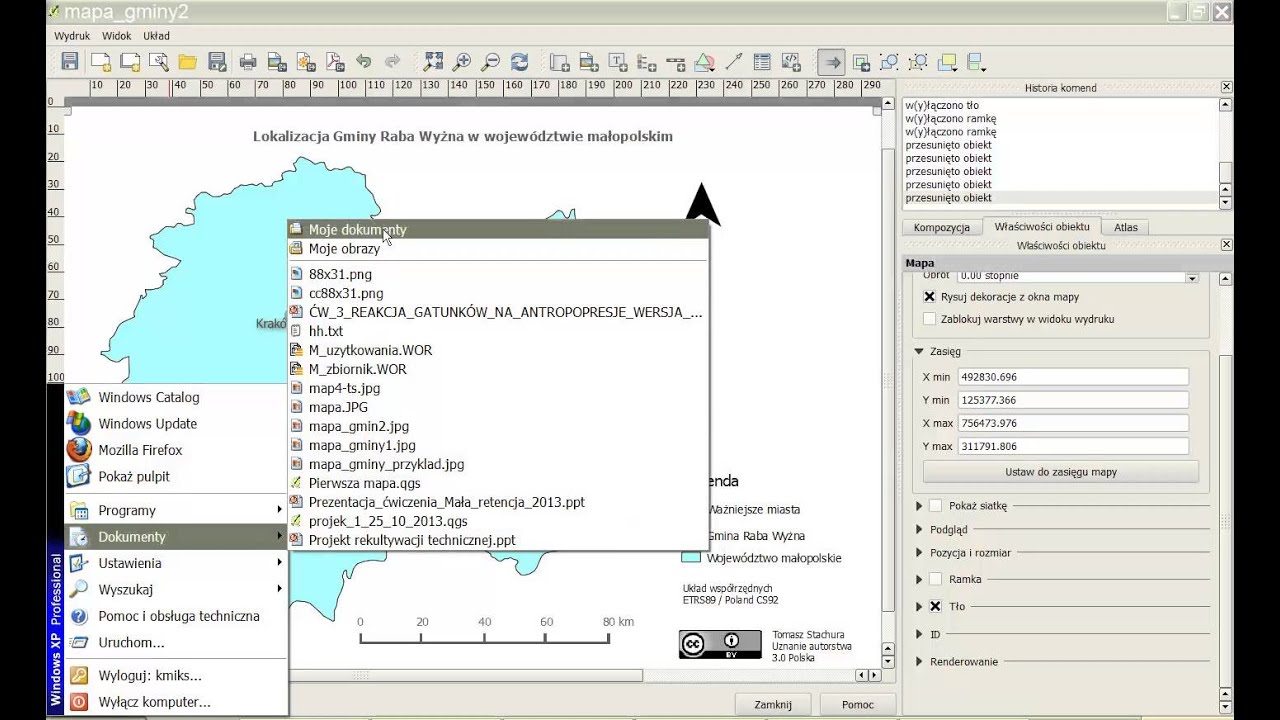Image resolution: width=1280 pixels, height=720 pixels.
Task: Click the Zoom in magnifier icon
Action: pyautogui.click(x=461, y=62)
